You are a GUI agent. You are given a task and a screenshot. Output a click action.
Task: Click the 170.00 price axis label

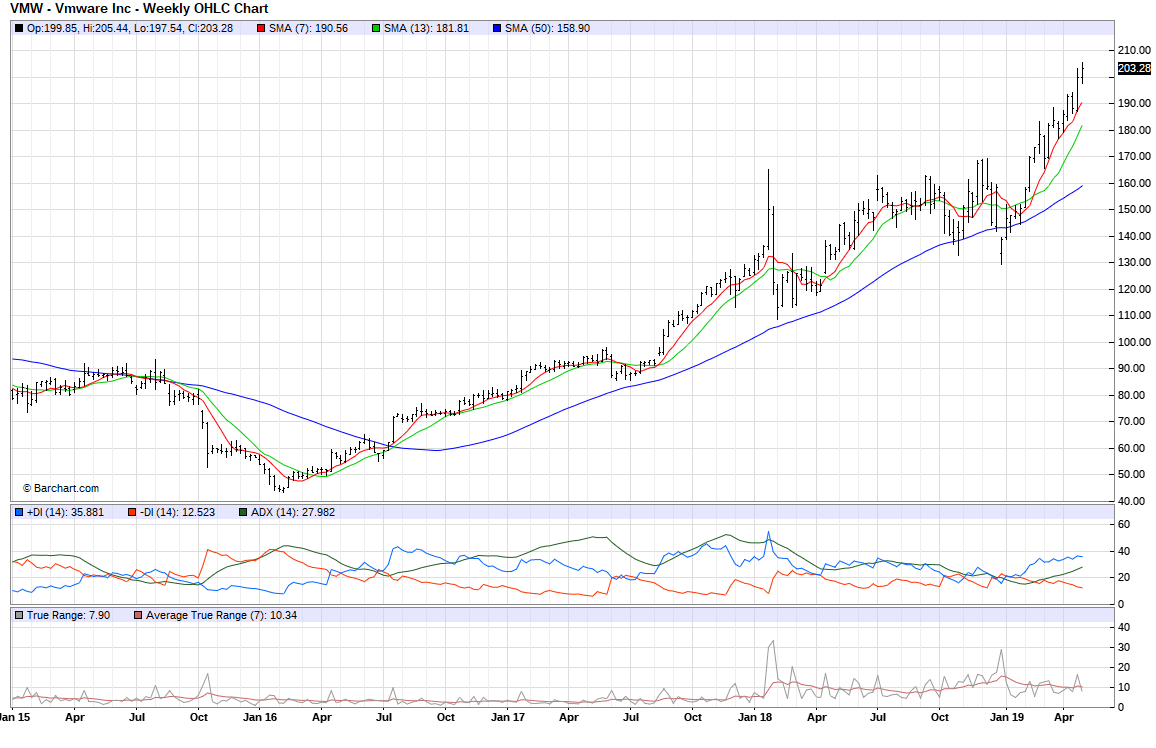pos(1134,156)
